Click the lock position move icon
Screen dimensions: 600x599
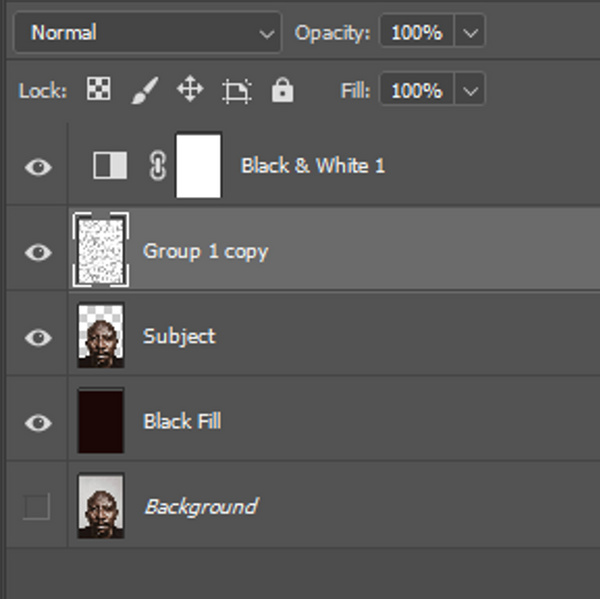tap(189, 91)
